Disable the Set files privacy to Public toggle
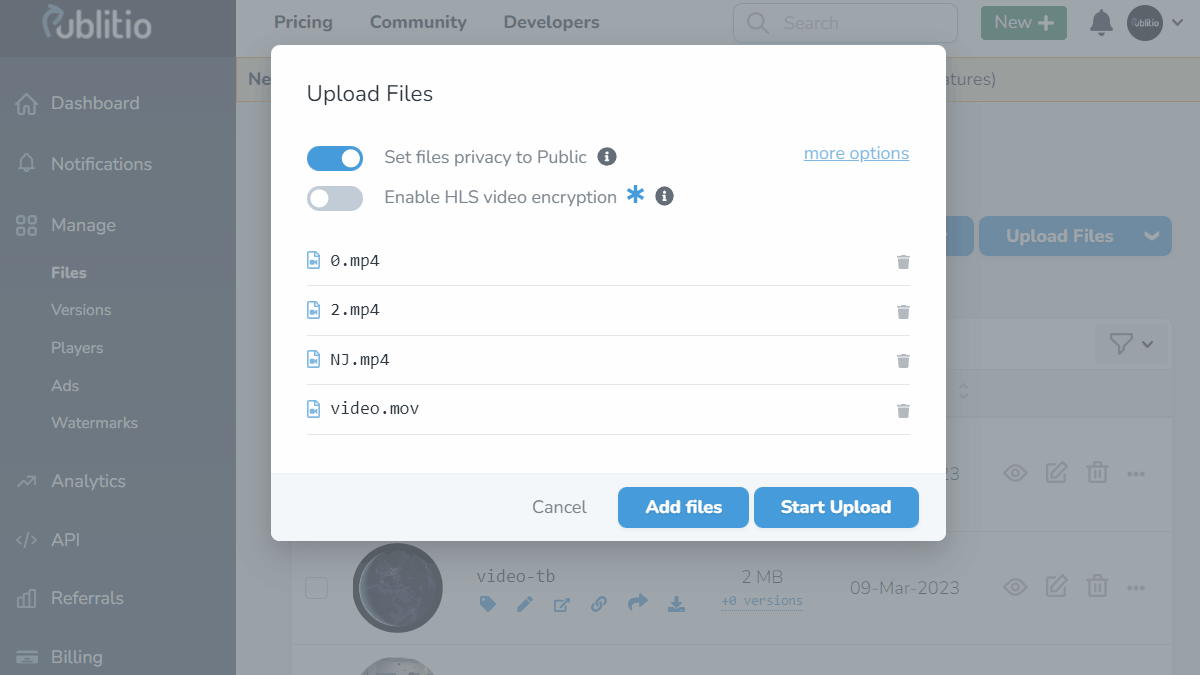The width and height of the screenshot is (1200, 675). (x=335, y=158)
